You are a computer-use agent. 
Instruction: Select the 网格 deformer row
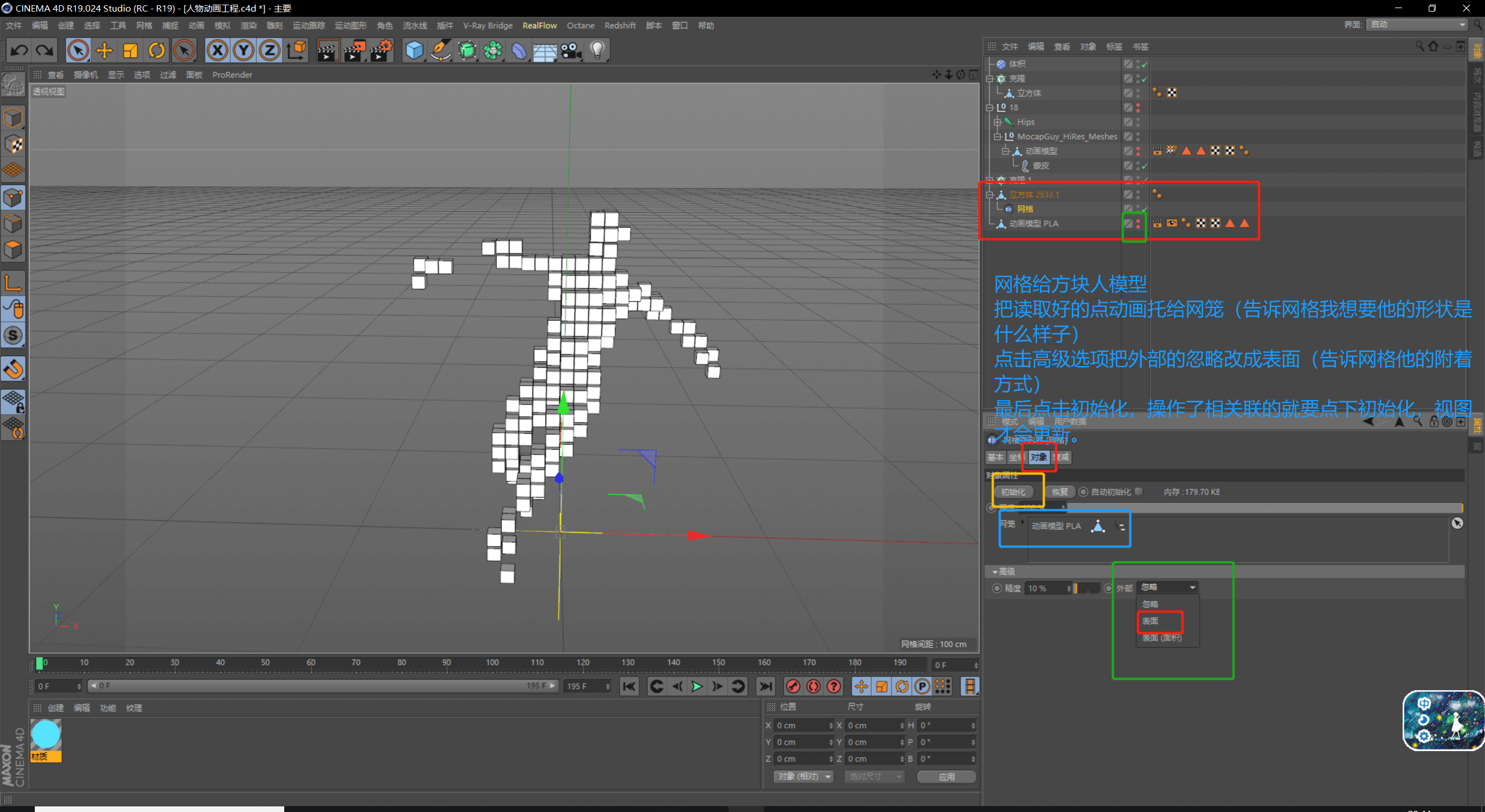1026,209
